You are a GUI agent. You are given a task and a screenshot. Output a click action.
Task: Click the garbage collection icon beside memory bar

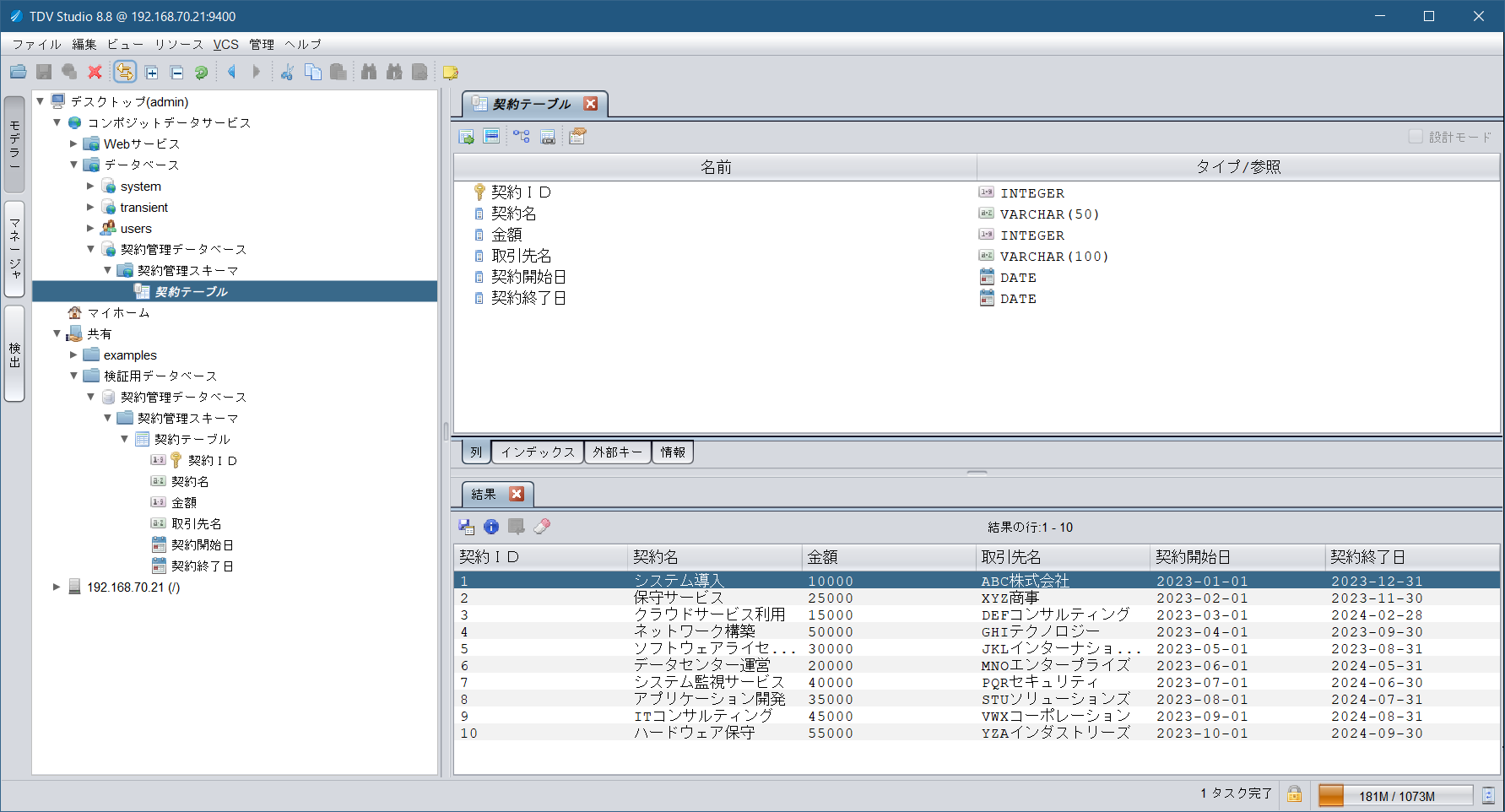coord(1488,795)
